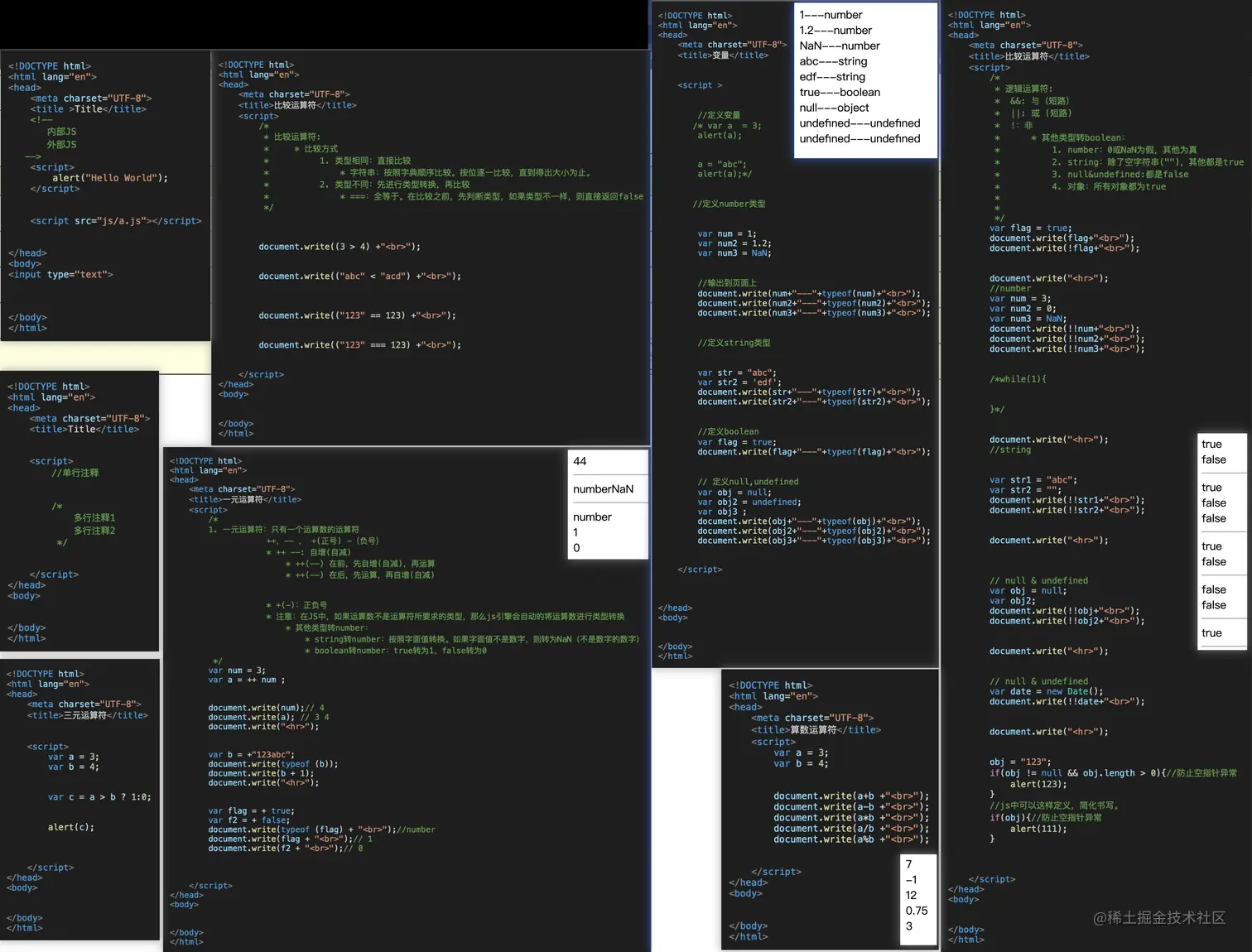Click the document.write(a+b) line
Image resolution: width=1252 pixels, height=952 pixels.
(x=851, y=796)
